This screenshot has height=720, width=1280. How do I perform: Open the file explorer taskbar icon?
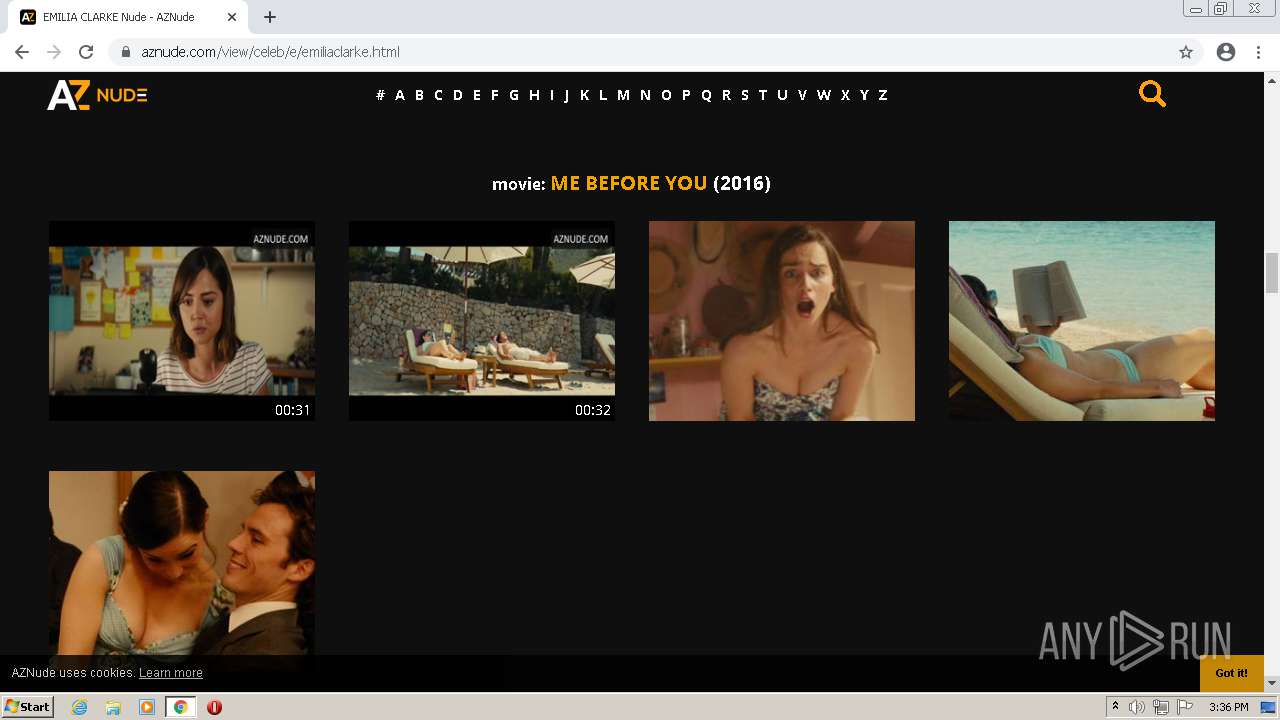tap(113, 707)
